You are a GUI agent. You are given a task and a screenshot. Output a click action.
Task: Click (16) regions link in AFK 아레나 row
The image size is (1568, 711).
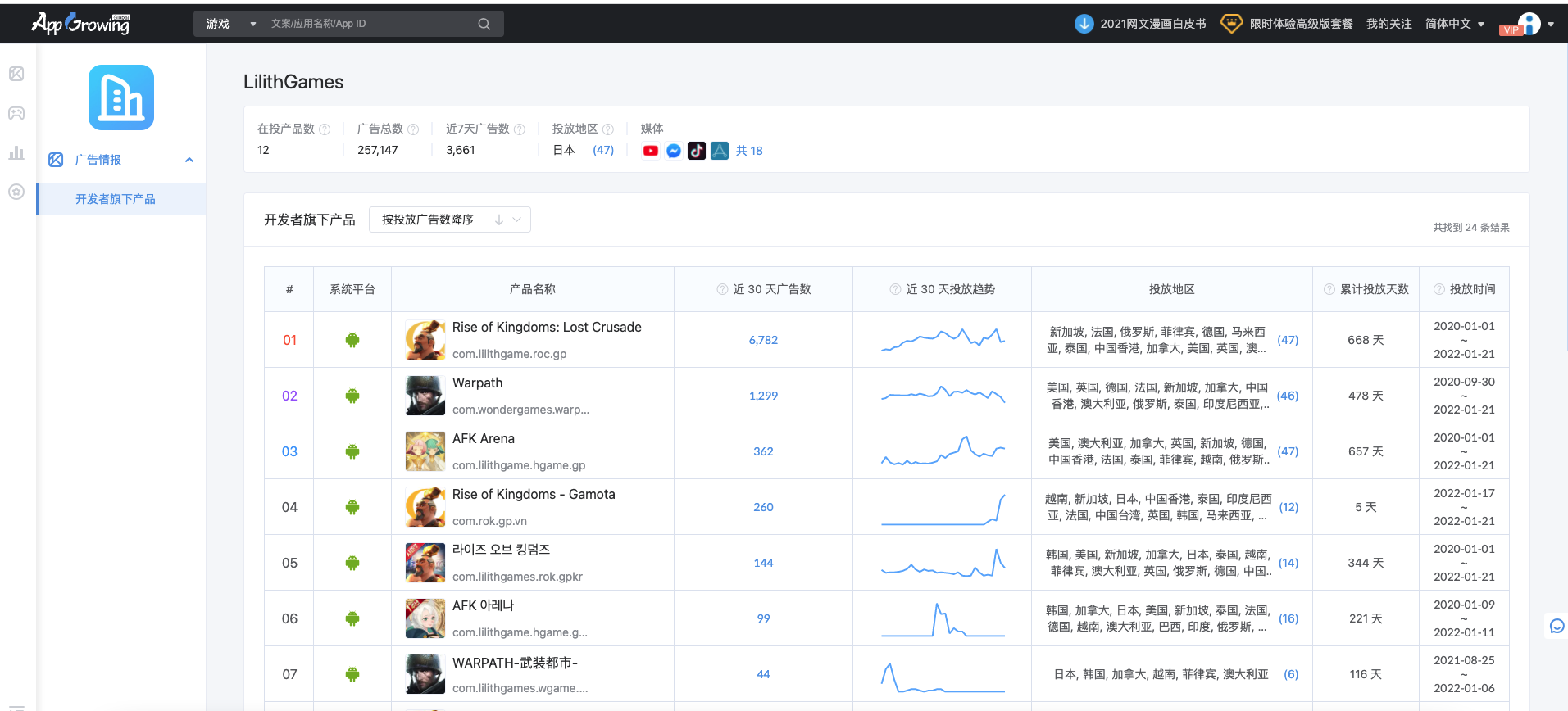coord(1288,618)
